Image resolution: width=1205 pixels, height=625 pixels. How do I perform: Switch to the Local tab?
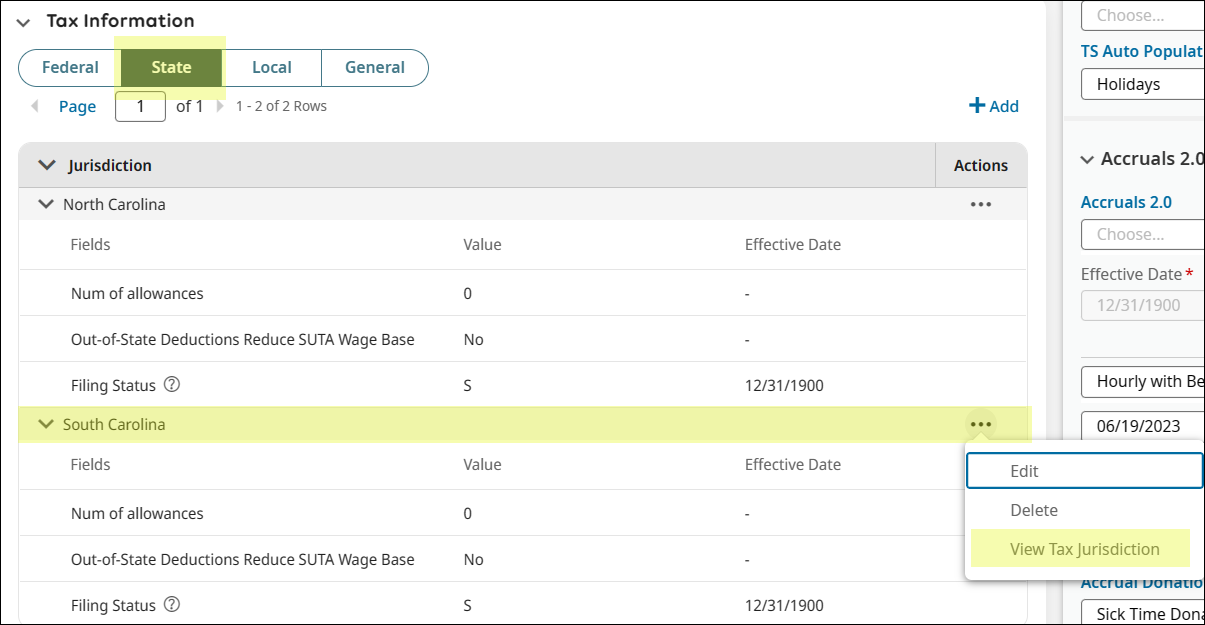(x=271, y=68)
